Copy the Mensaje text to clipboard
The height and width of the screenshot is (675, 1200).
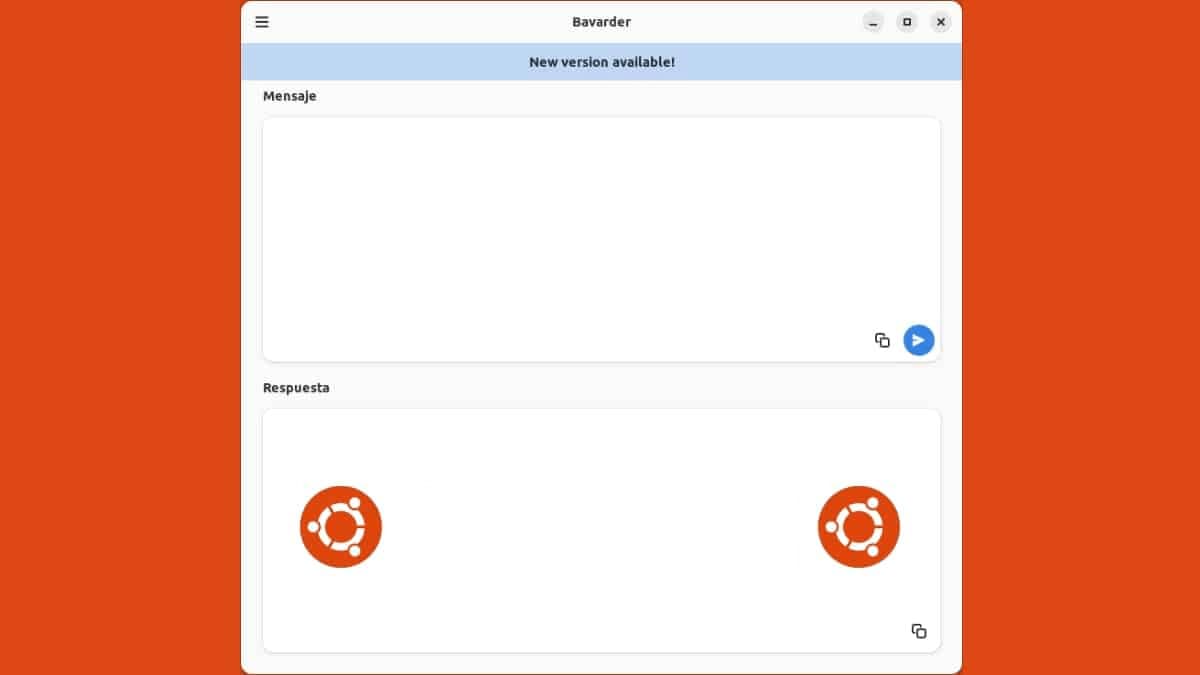click(882, 340)
